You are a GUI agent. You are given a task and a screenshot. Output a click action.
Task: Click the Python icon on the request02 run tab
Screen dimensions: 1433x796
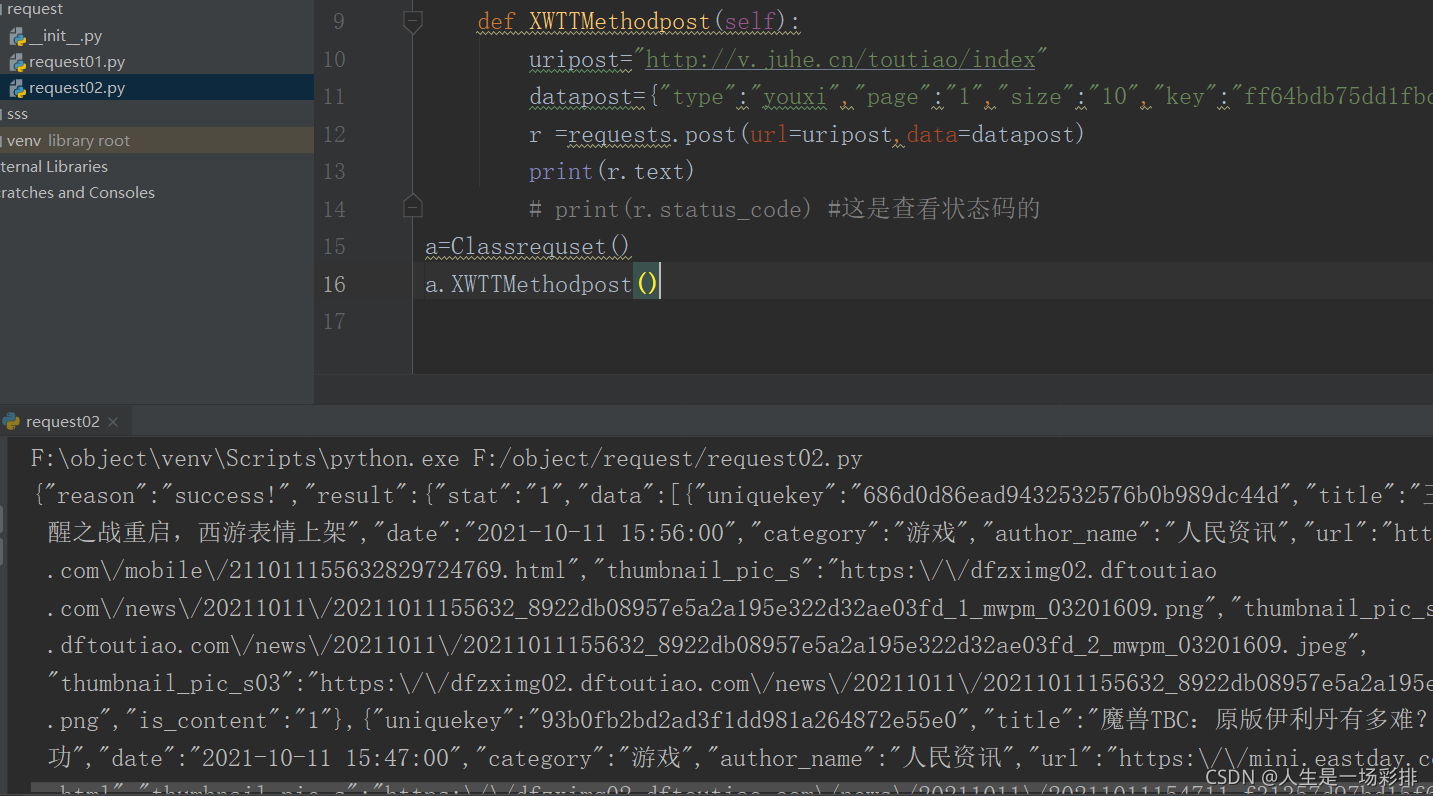tap(11, 421)
